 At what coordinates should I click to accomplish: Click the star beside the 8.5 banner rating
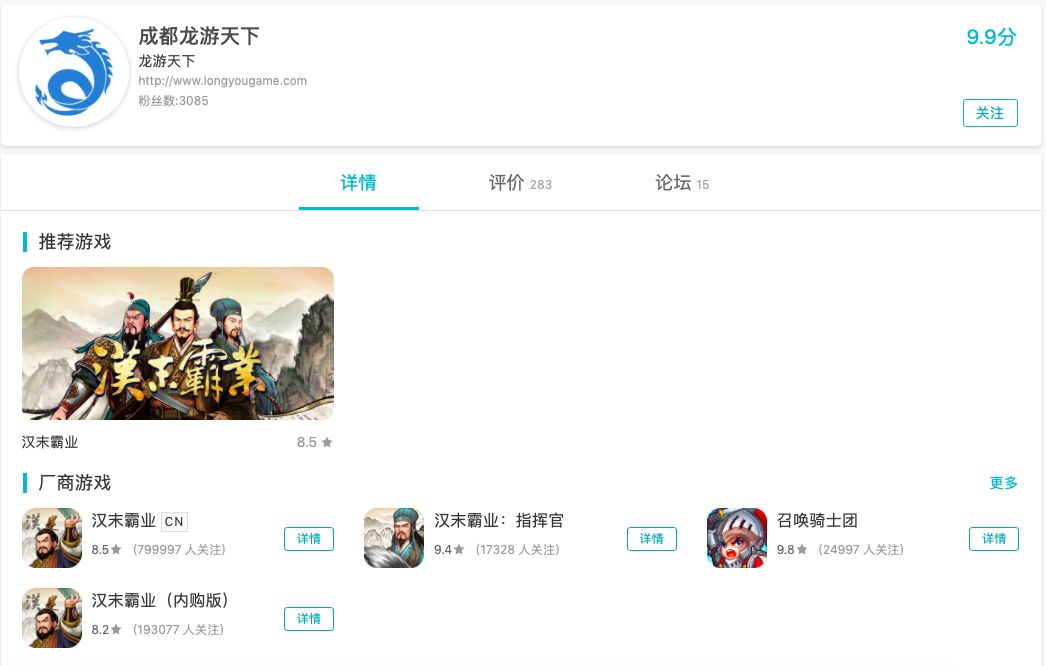327,442
